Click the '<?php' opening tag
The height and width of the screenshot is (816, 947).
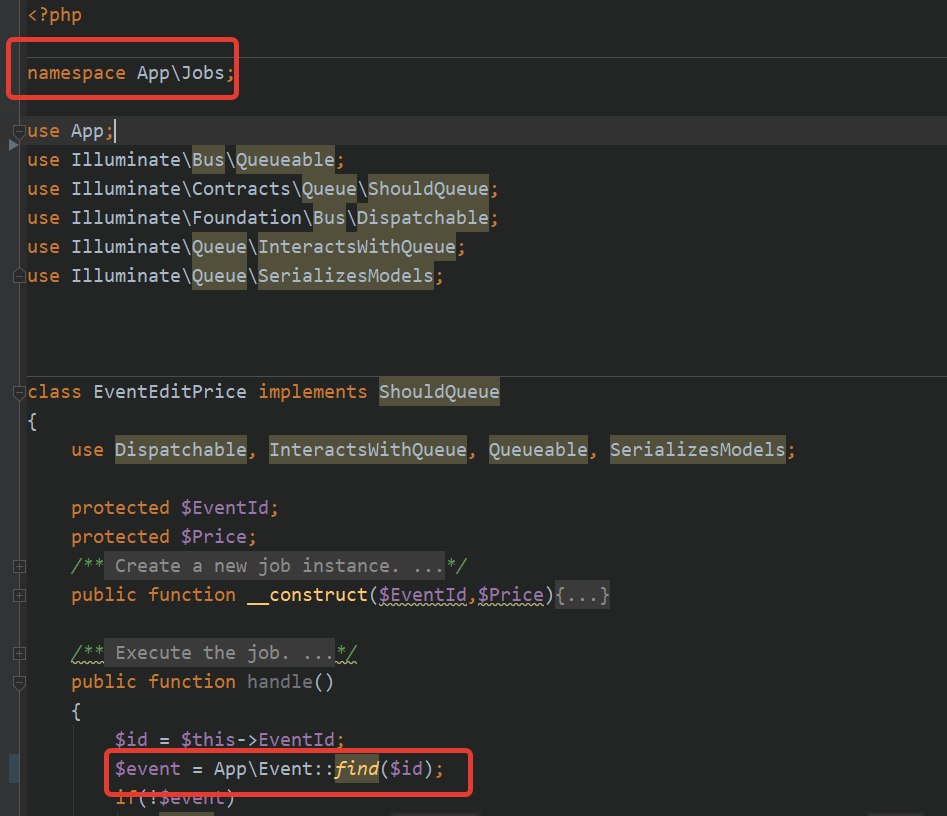point(54,15)
